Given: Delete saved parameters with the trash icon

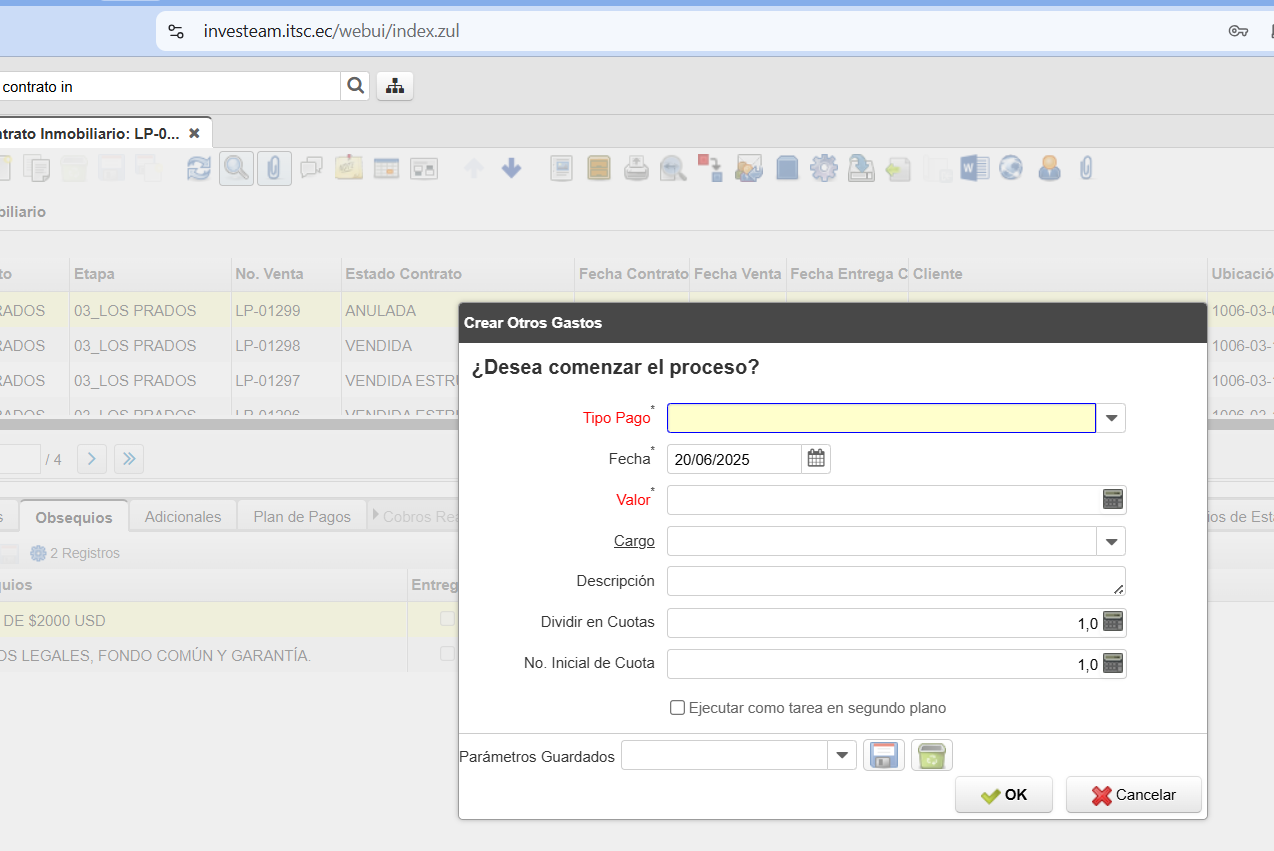Looking at the screenshot, I should click(x=931, y=756).
